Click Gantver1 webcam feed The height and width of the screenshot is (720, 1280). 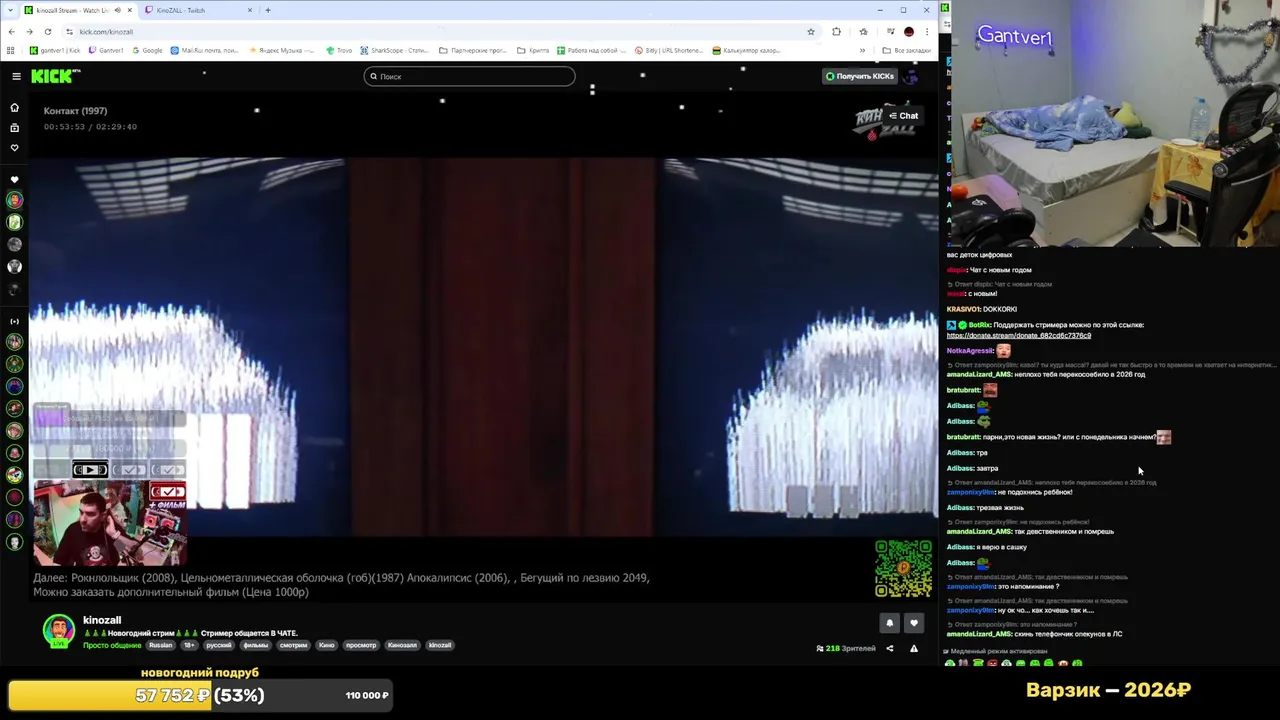tap(1113, 123)
